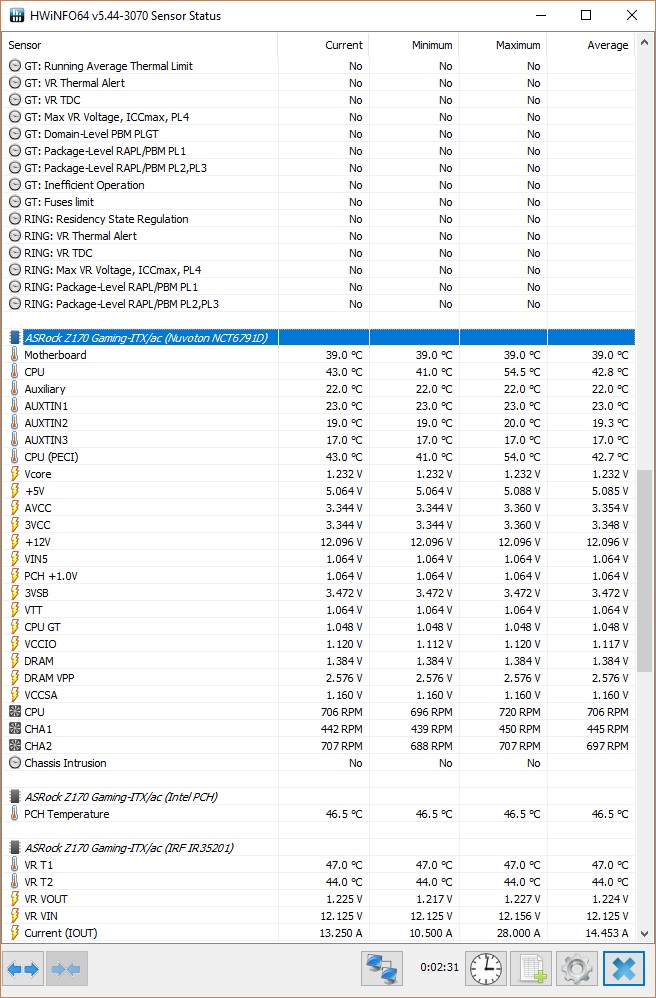This screenshot has height=998, width=656.
Task: Reset the elapsed time clock icon
Action: point(486,969)
